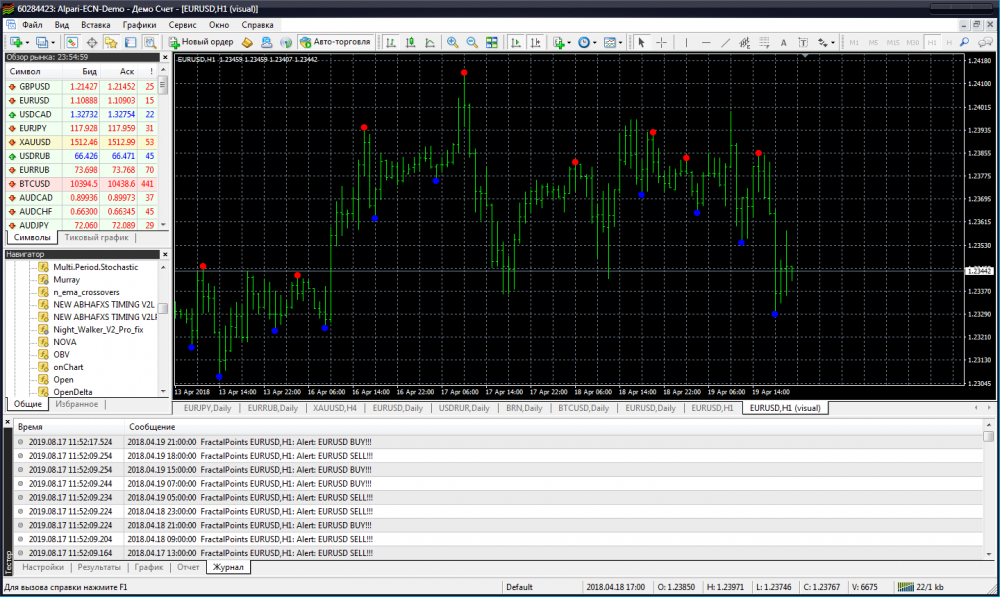Switch to line chart display
The width and height of the screenshot is (1000, 597).
click(x=430, y=42)
